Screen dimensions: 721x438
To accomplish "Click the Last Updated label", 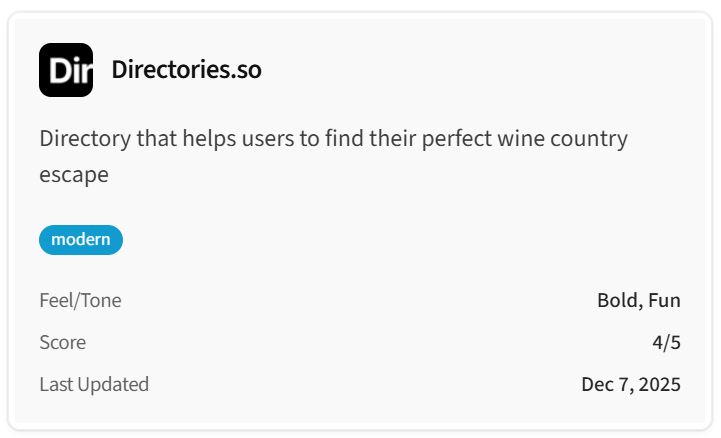I will click(x=94, y=384).
